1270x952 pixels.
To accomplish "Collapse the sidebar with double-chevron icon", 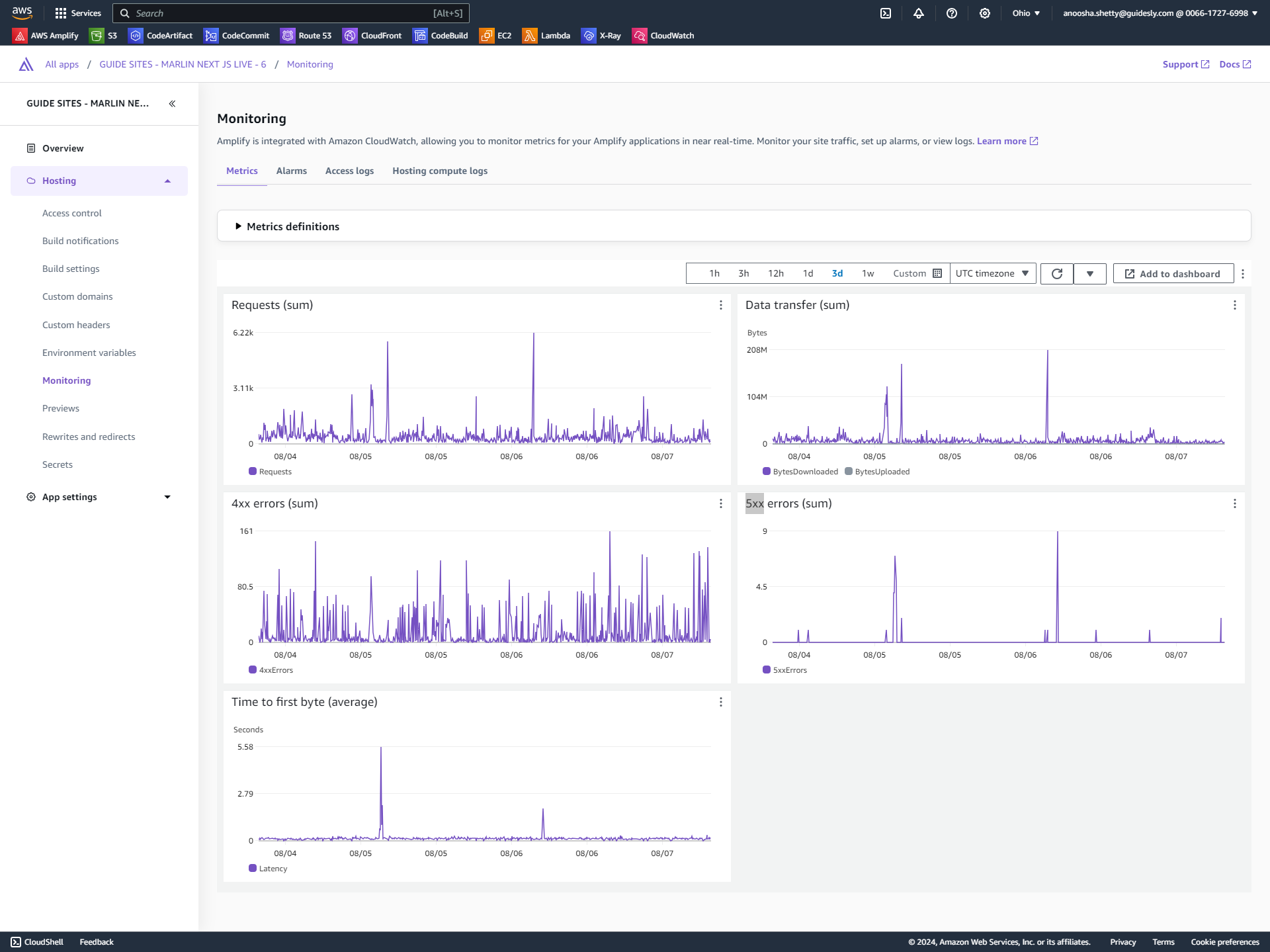I will [172, 104].
